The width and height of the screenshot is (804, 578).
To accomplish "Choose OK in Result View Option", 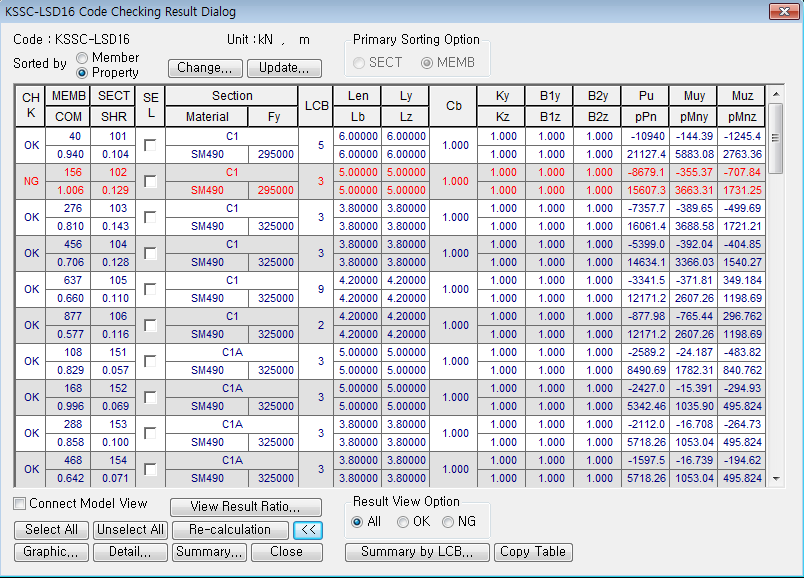I will click(x=403, y=522).
